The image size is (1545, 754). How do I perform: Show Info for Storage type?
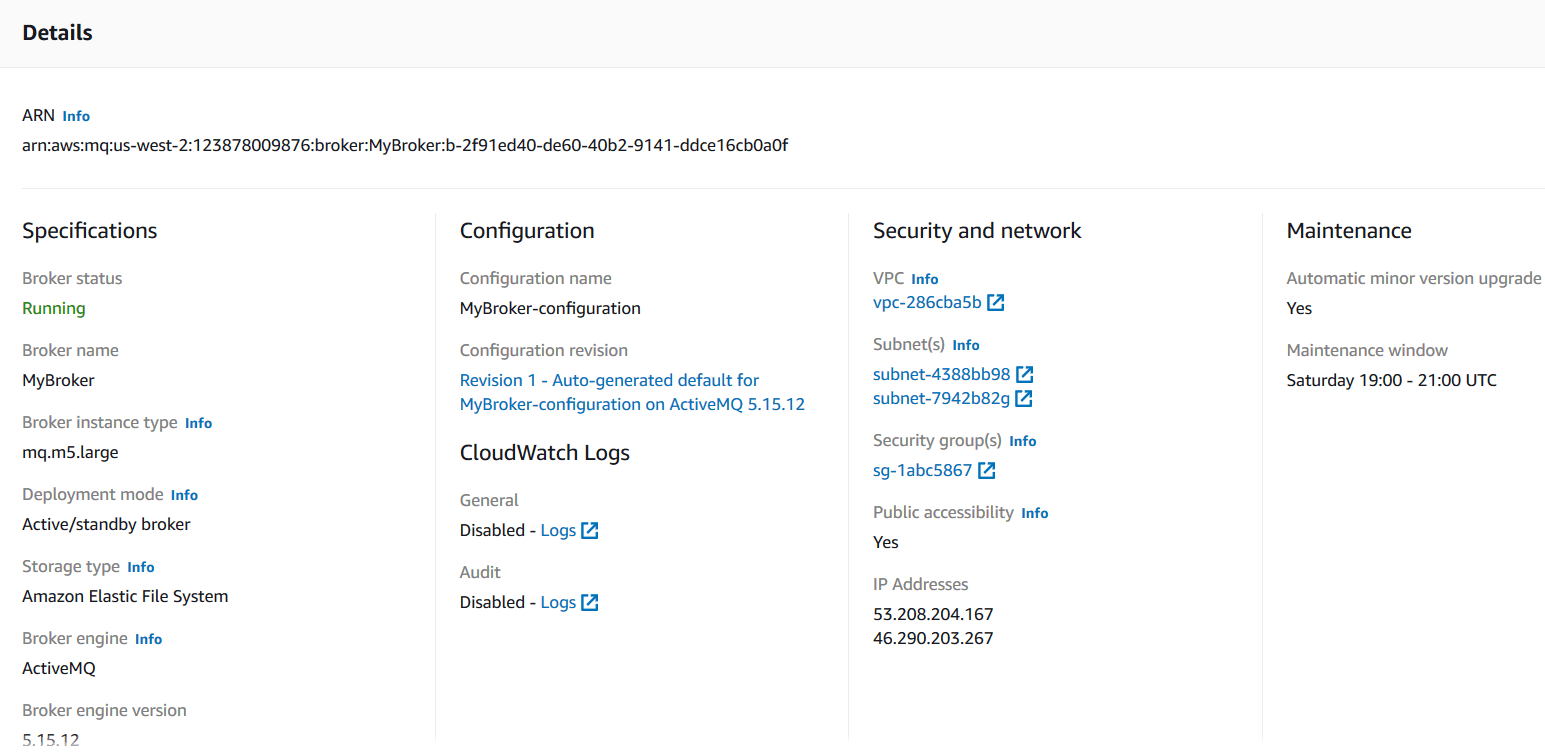coord(141,567)
